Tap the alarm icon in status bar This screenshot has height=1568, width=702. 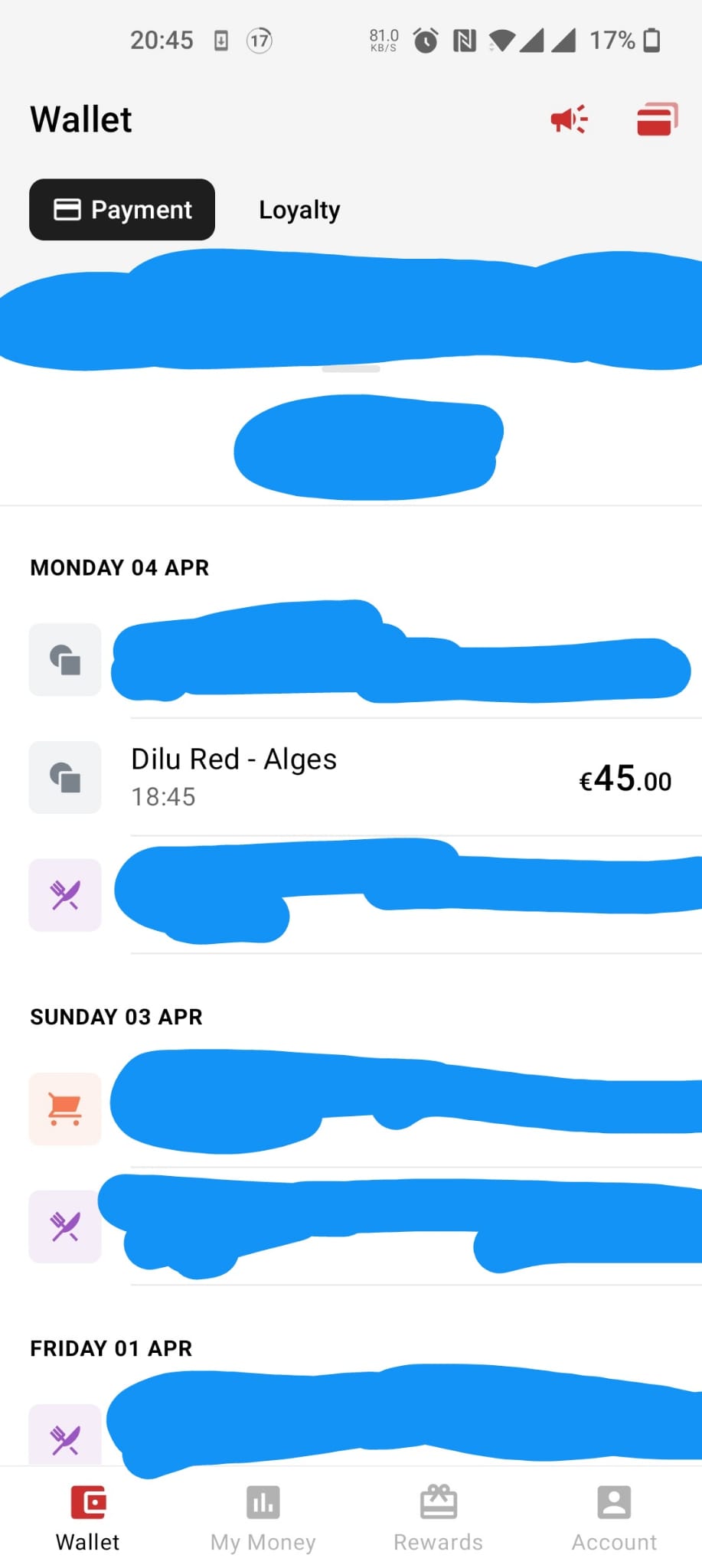(x=426, y=40)
